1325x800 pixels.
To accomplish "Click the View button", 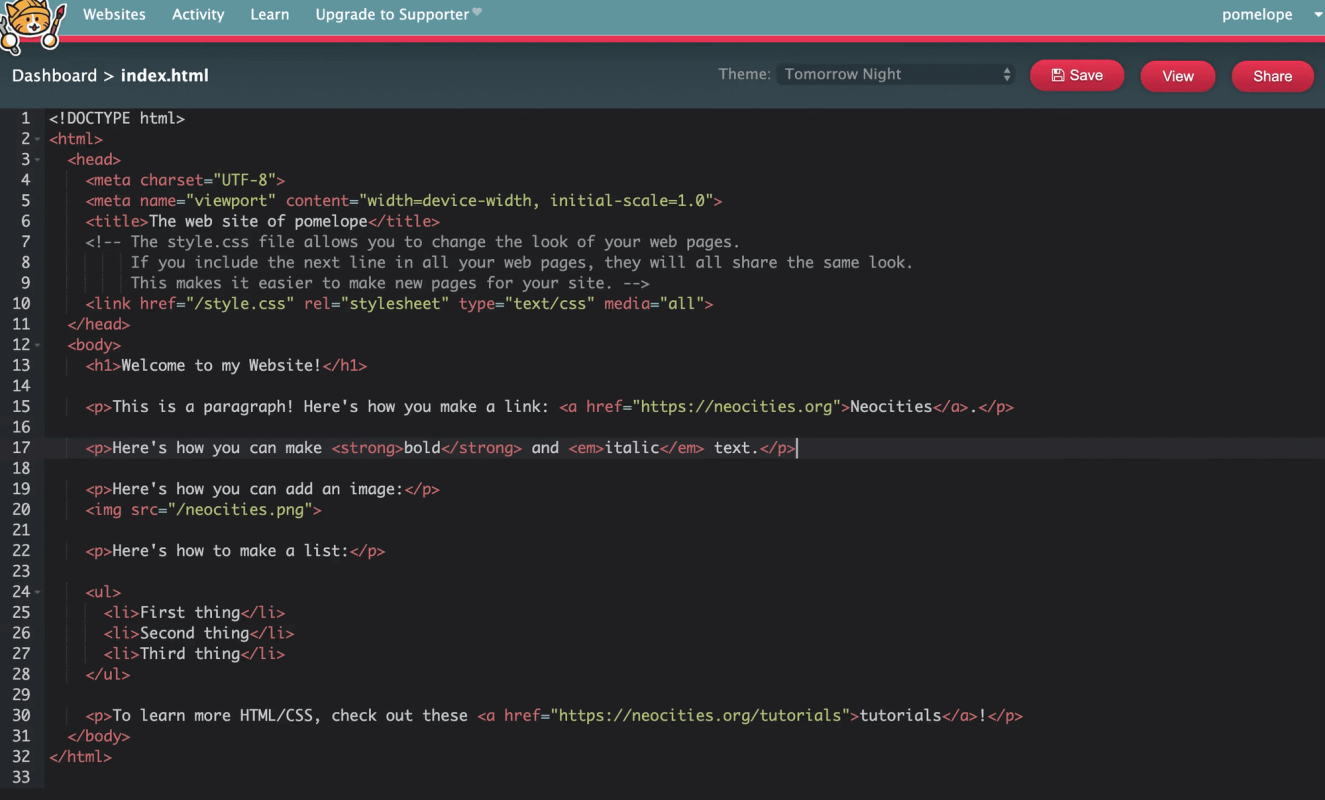I will (x=1178, y=76).
